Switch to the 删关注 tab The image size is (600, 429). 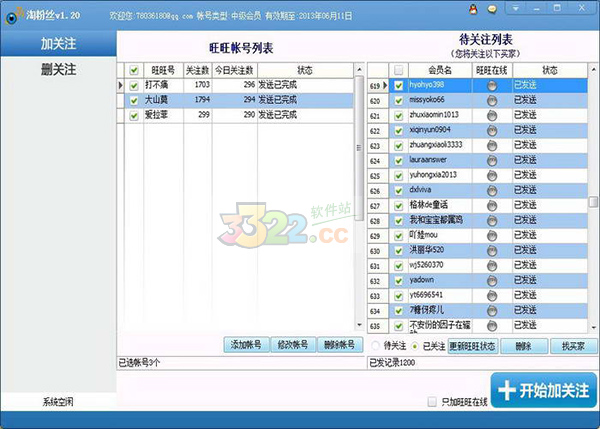[58, 70]
